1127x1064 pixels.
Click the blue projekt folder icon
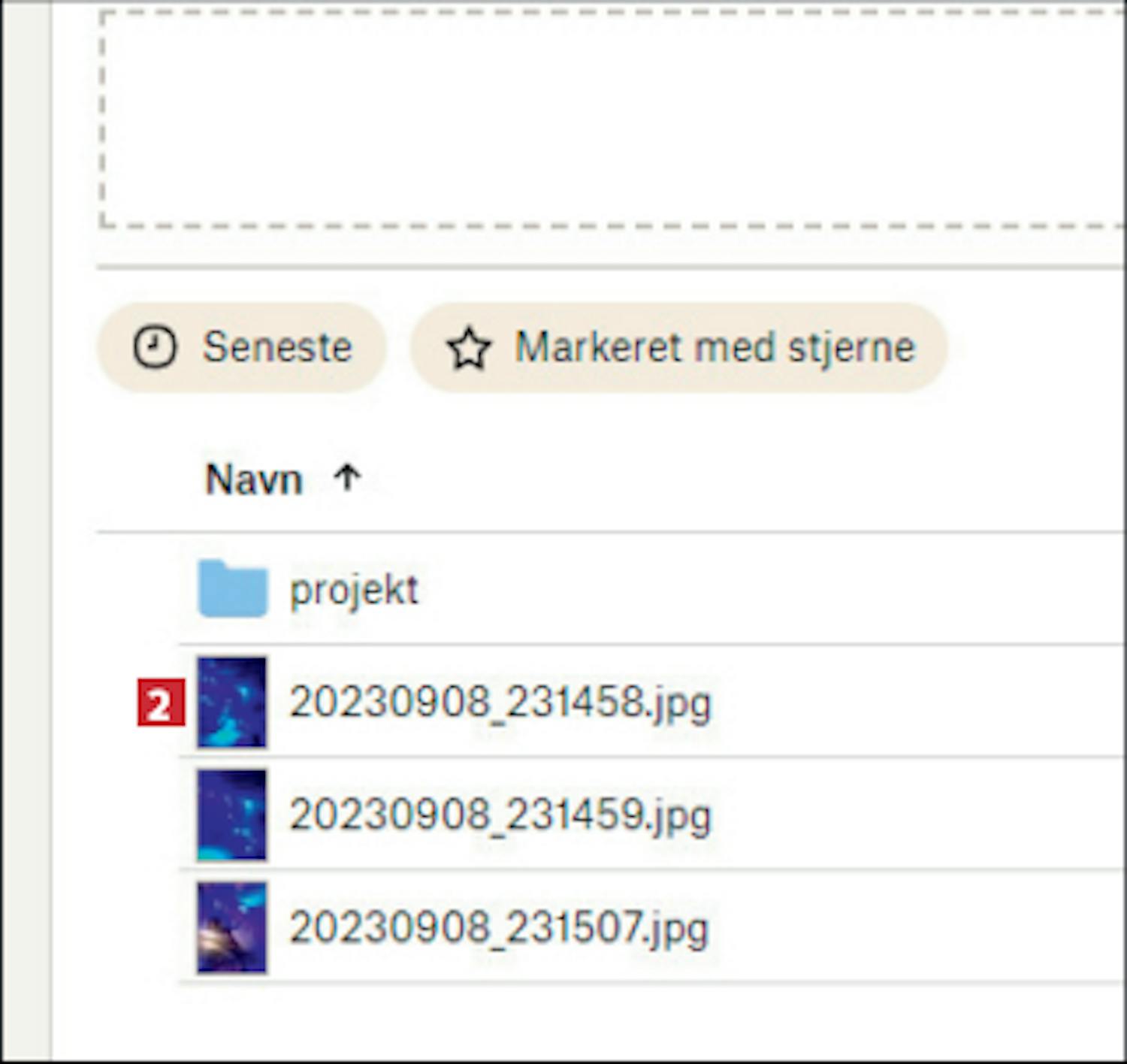coord(233,588)
